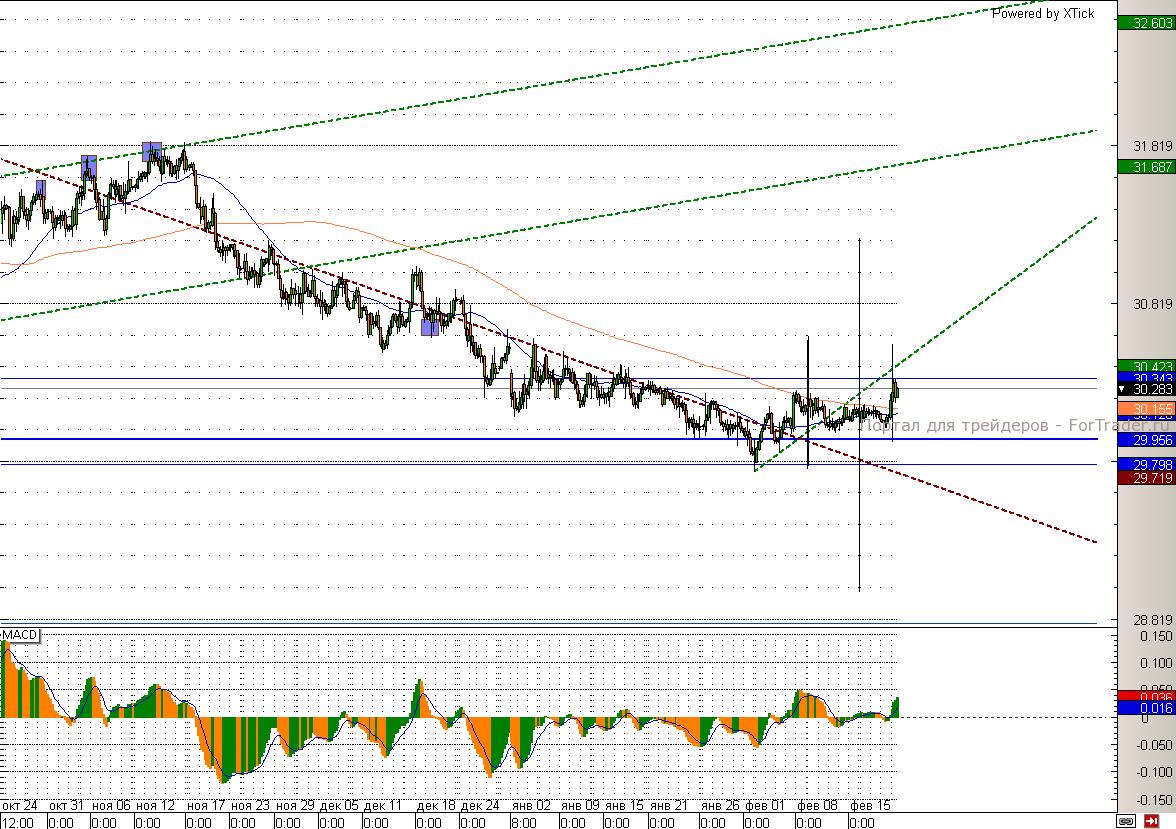Click the Powered by XTick text
Image resolution: width=1176 pixels, height=829 pixels.
coord(1043,13)
